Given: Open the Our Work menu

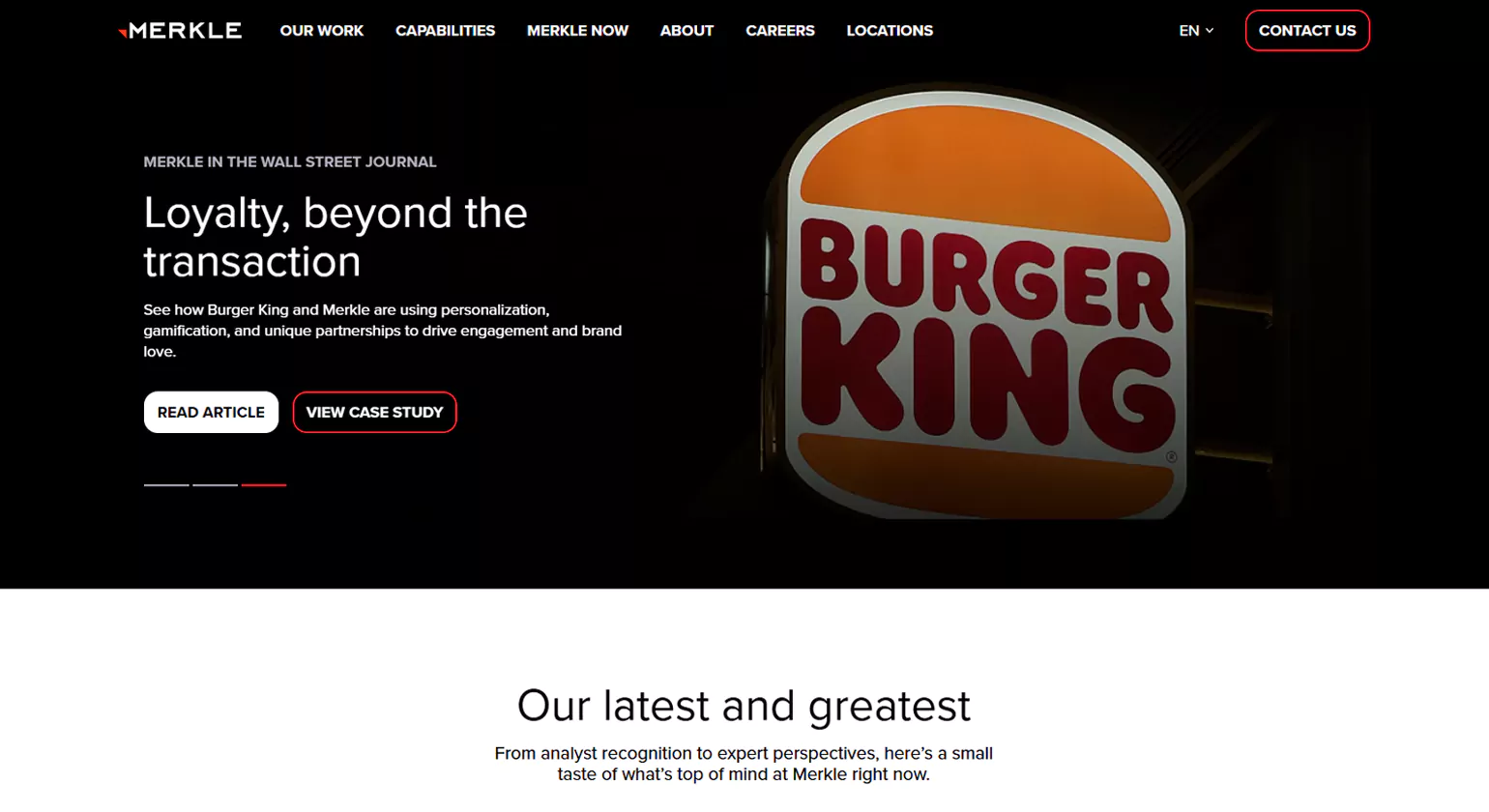Looking at the screenshot, I should click(x=322, y=31).
